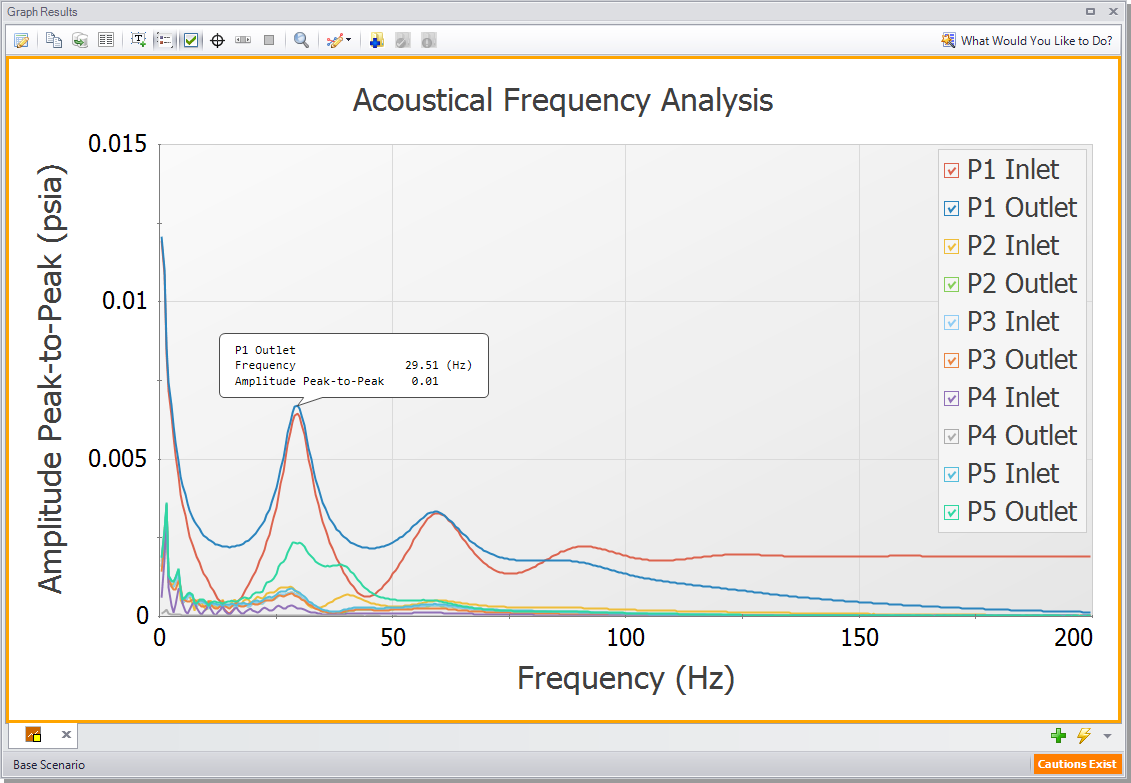Screen dimensions: 1131x783
Task: Show the graph data table
Action: click(106, 40)
